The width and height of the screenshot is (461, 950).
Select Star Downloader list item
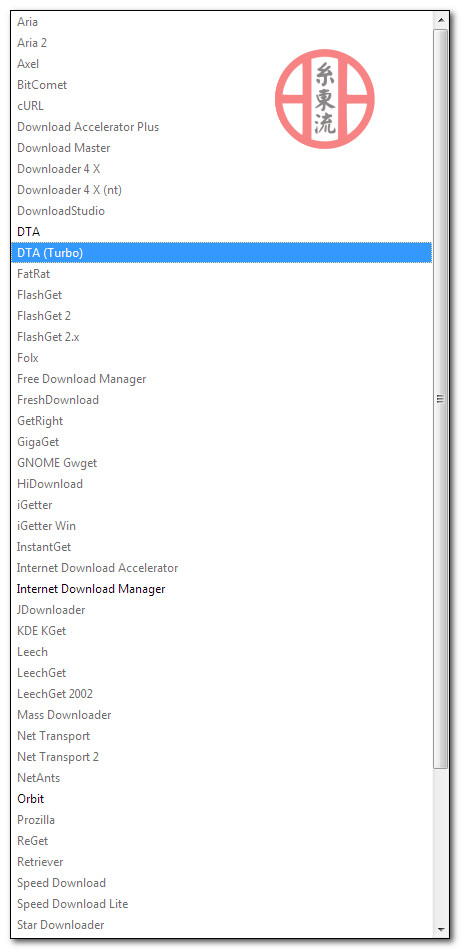tap(222, 925)
